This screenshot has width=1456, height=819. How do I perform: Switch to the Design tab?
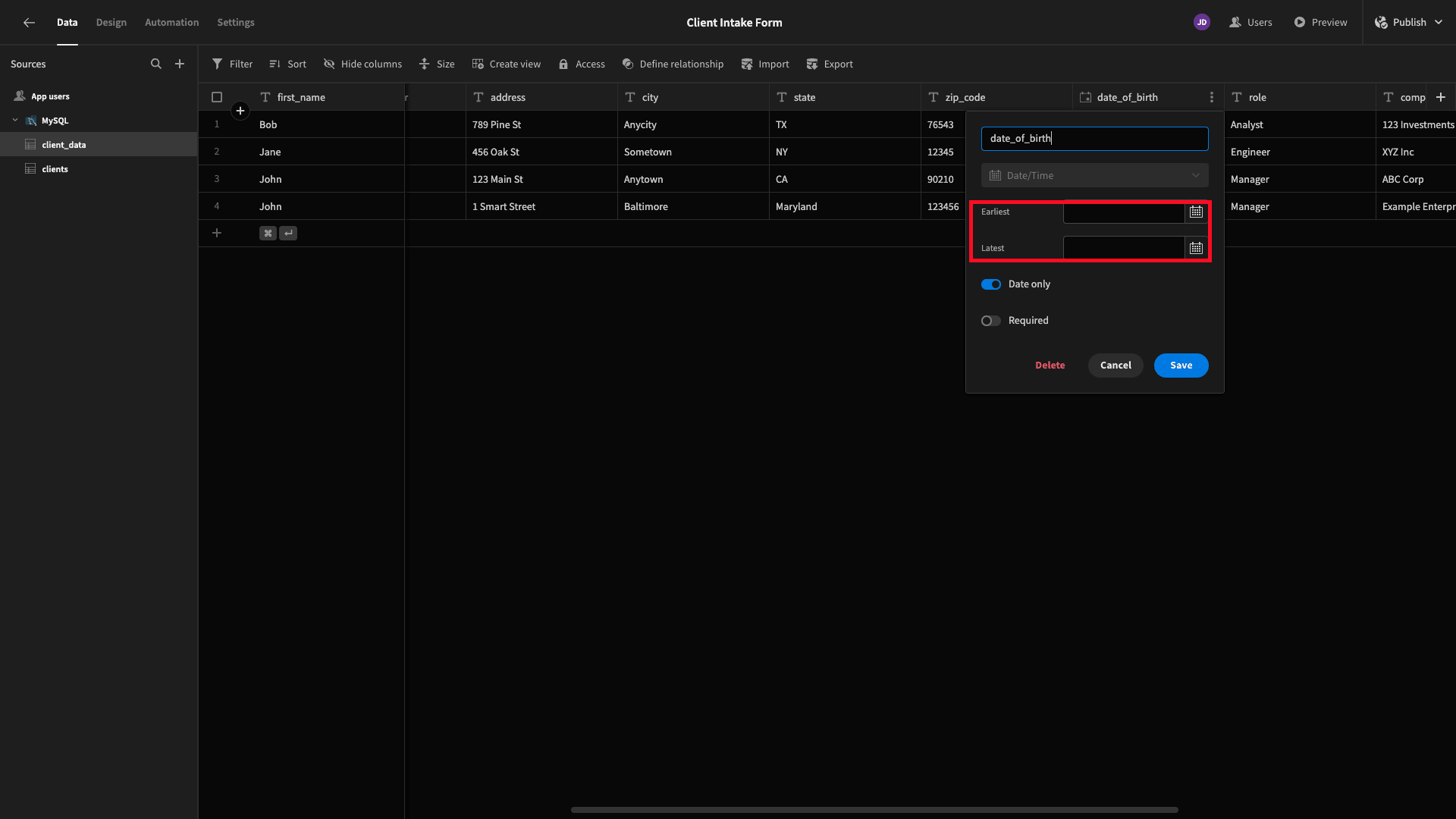click(x=111, y=23)
